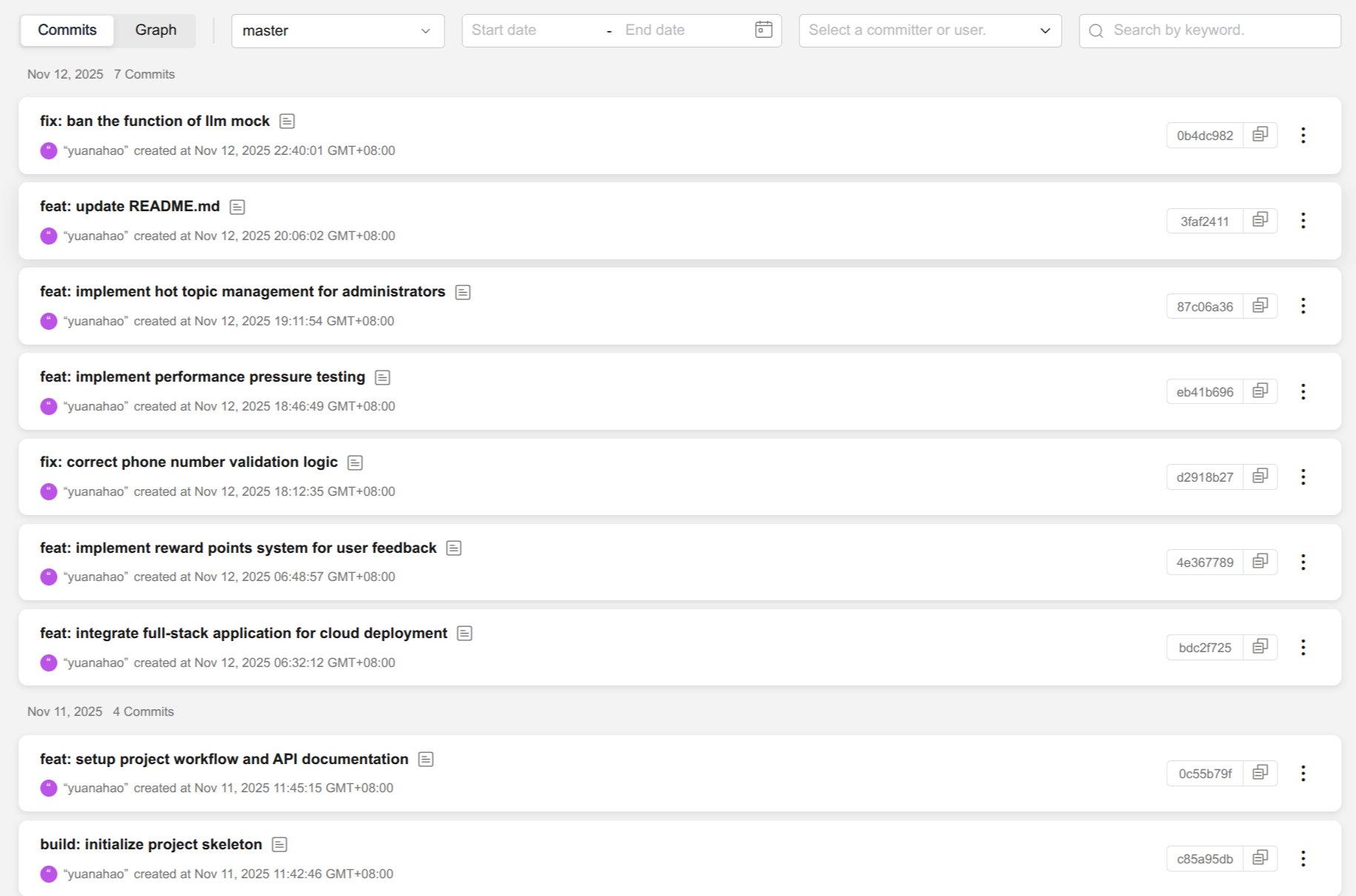Viewport: 1356px width, 896px height.
Task: Open commit 'feat: setup project workflow and API documentation'
Action: pos(224,759)
